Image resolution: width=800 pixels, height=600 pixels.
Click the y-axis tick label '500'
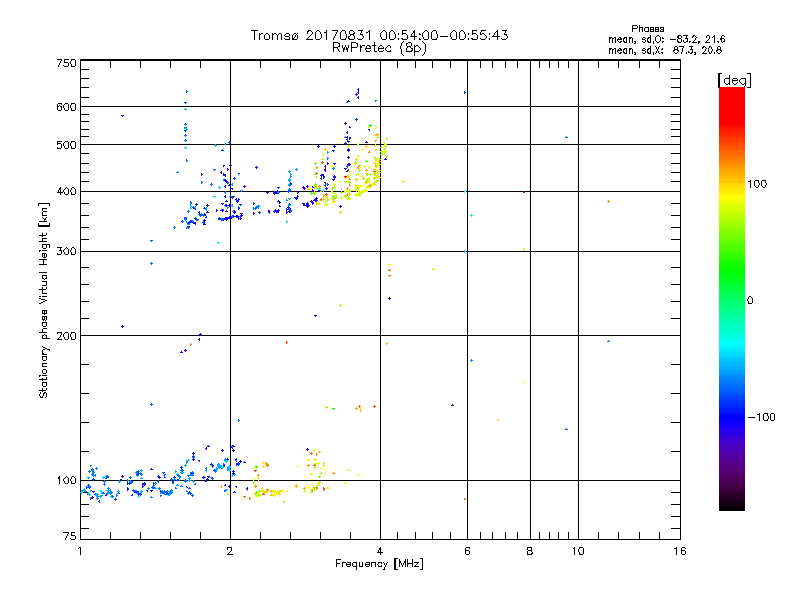click(66, 145)
